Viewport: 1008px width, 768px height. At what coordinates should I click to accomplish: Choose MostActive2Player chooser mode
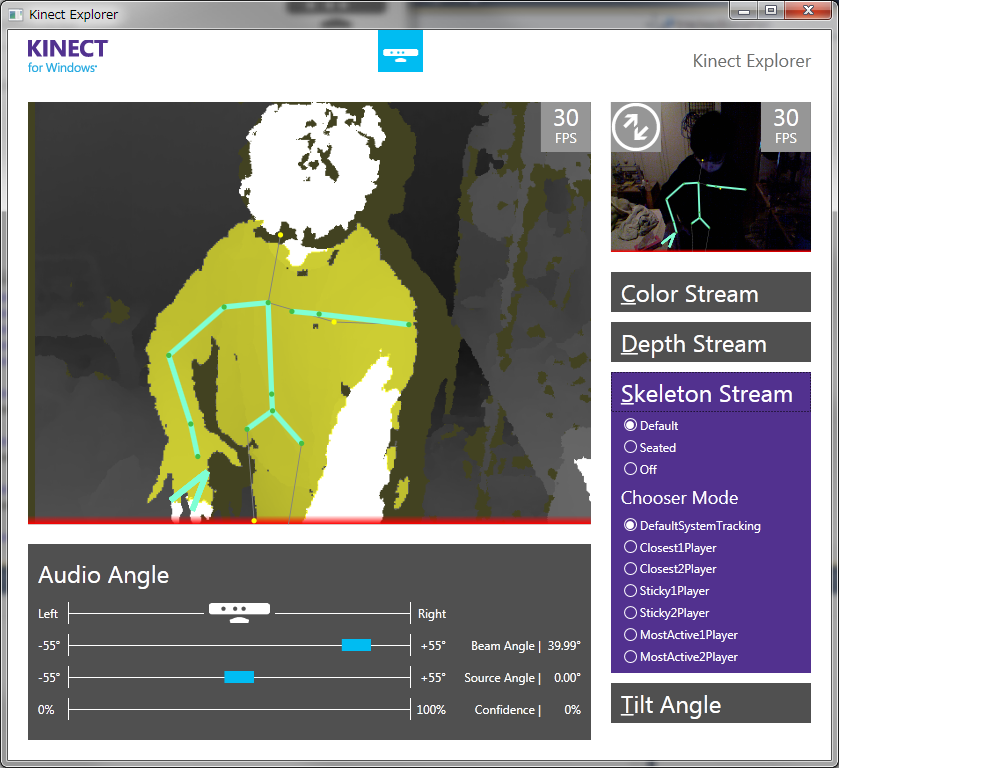(x=681, y=657)
